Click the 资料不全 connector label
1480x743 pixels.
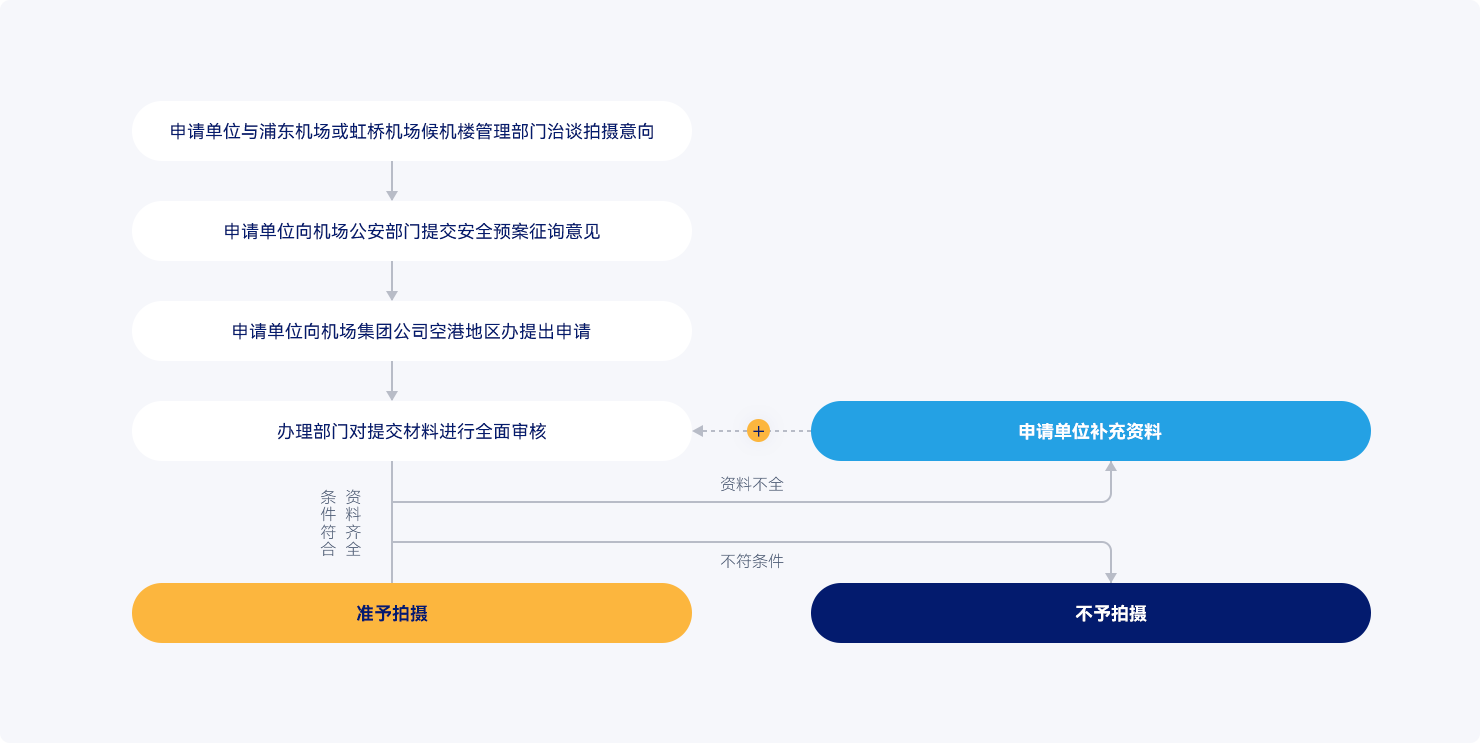752,484
